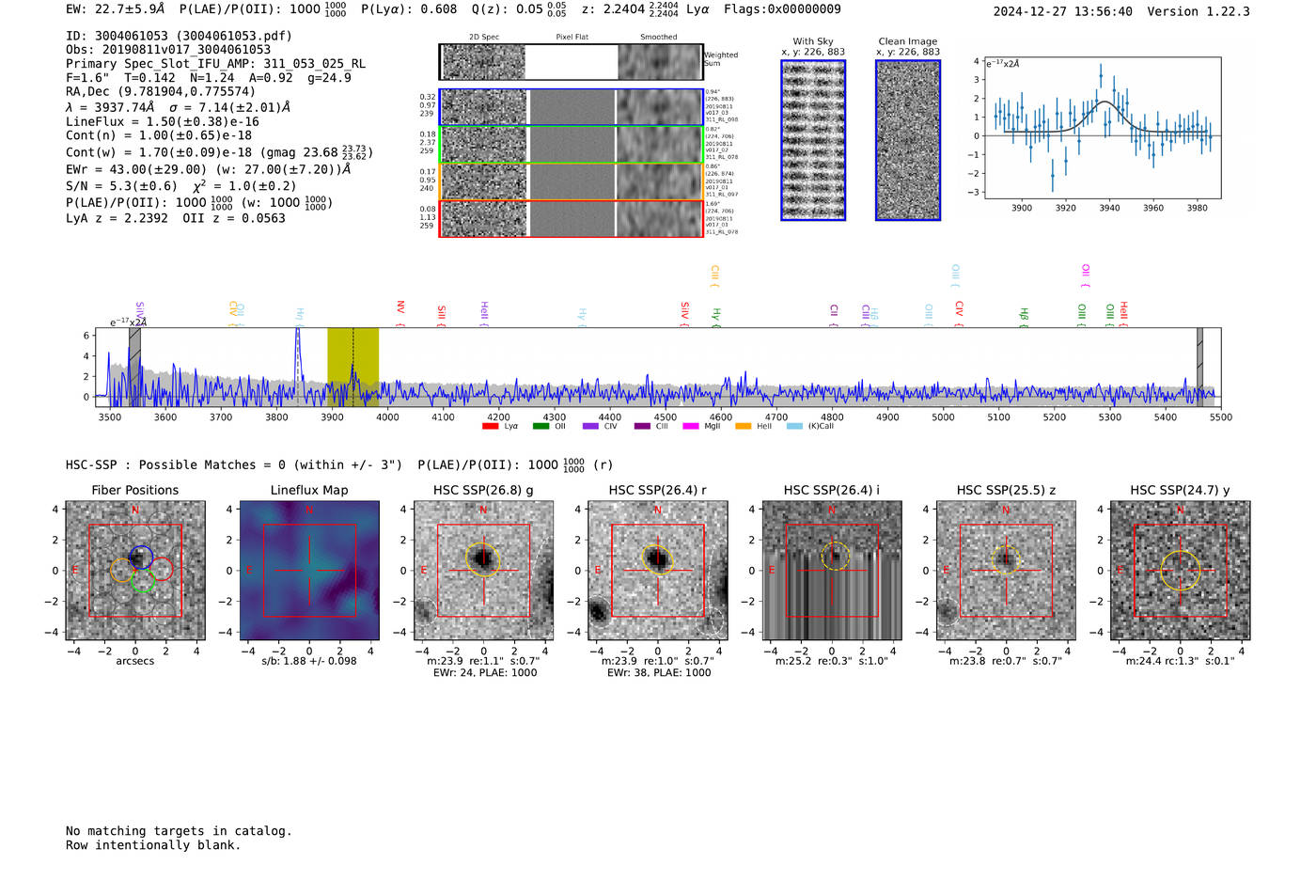
Task: Click the red "NV" line label above spectrum
Action: pos(400,307)
